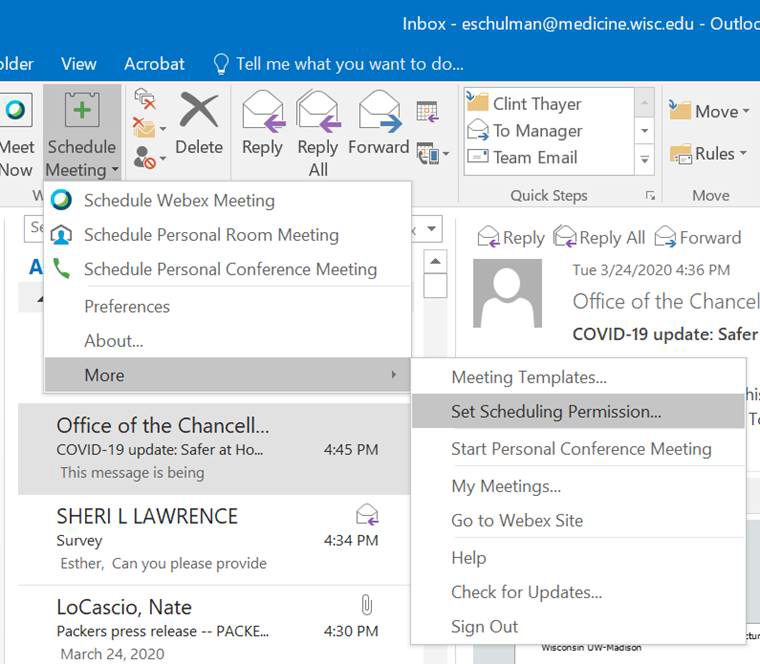Click the Forward ribbon icon
This screenshot has height=664, width=760.
pyautogui.click(x=378, y=112)
